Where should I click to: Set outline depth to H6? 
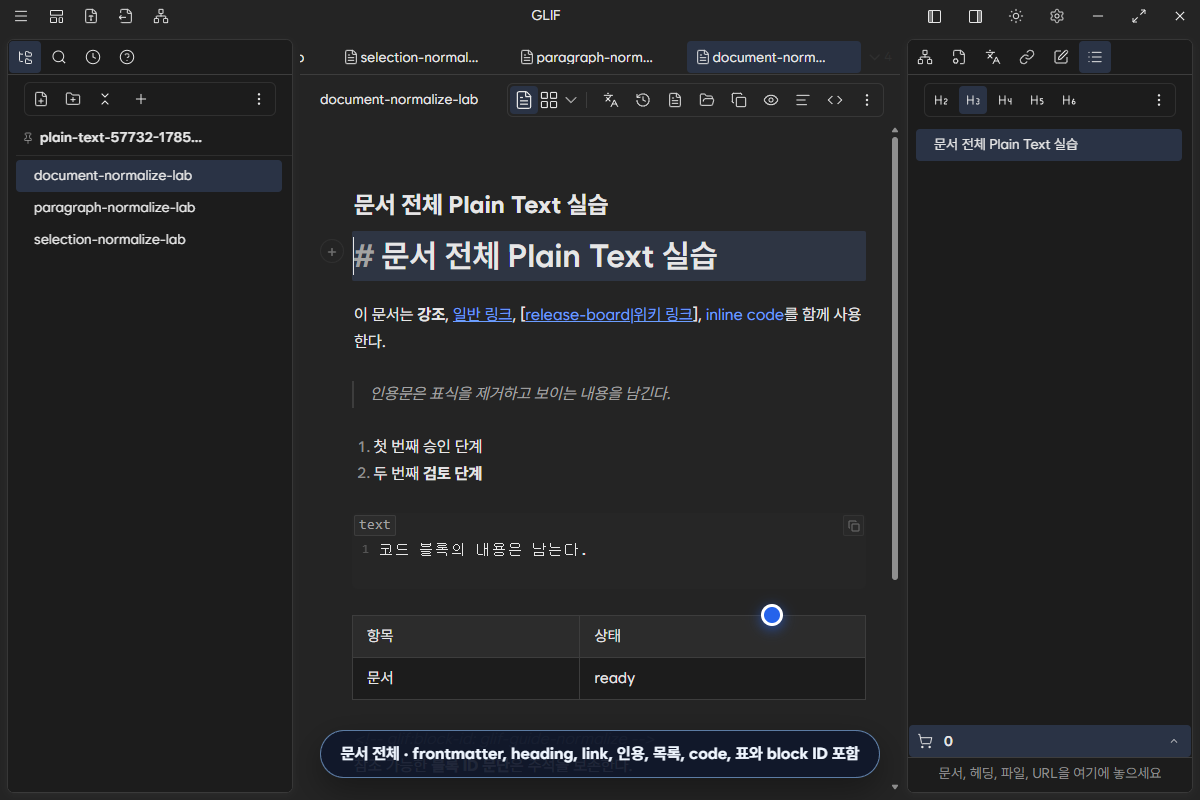point(1069,100)
